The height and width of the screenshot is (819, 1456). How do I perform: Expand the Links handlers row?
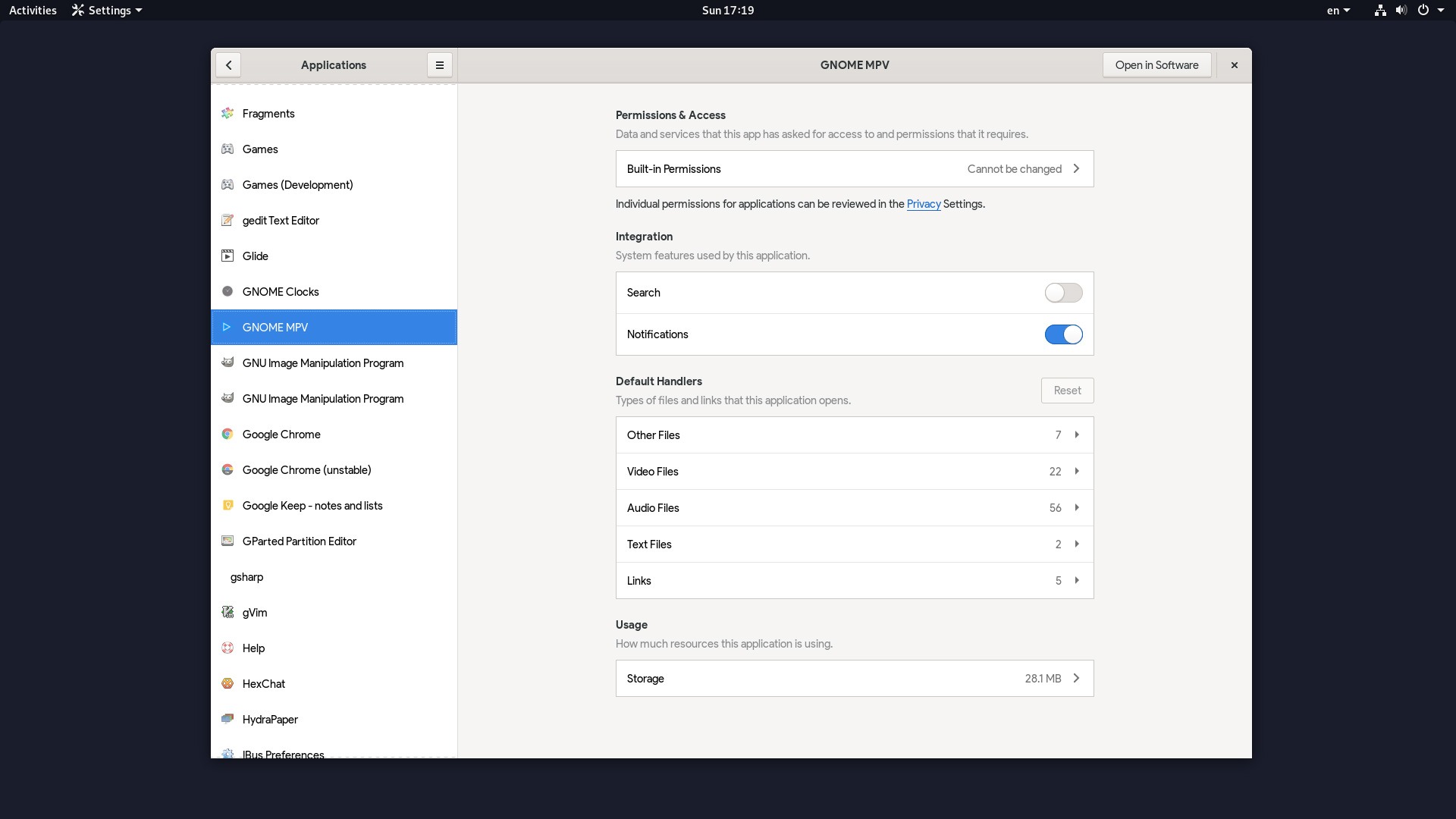(x=854, y=581)
